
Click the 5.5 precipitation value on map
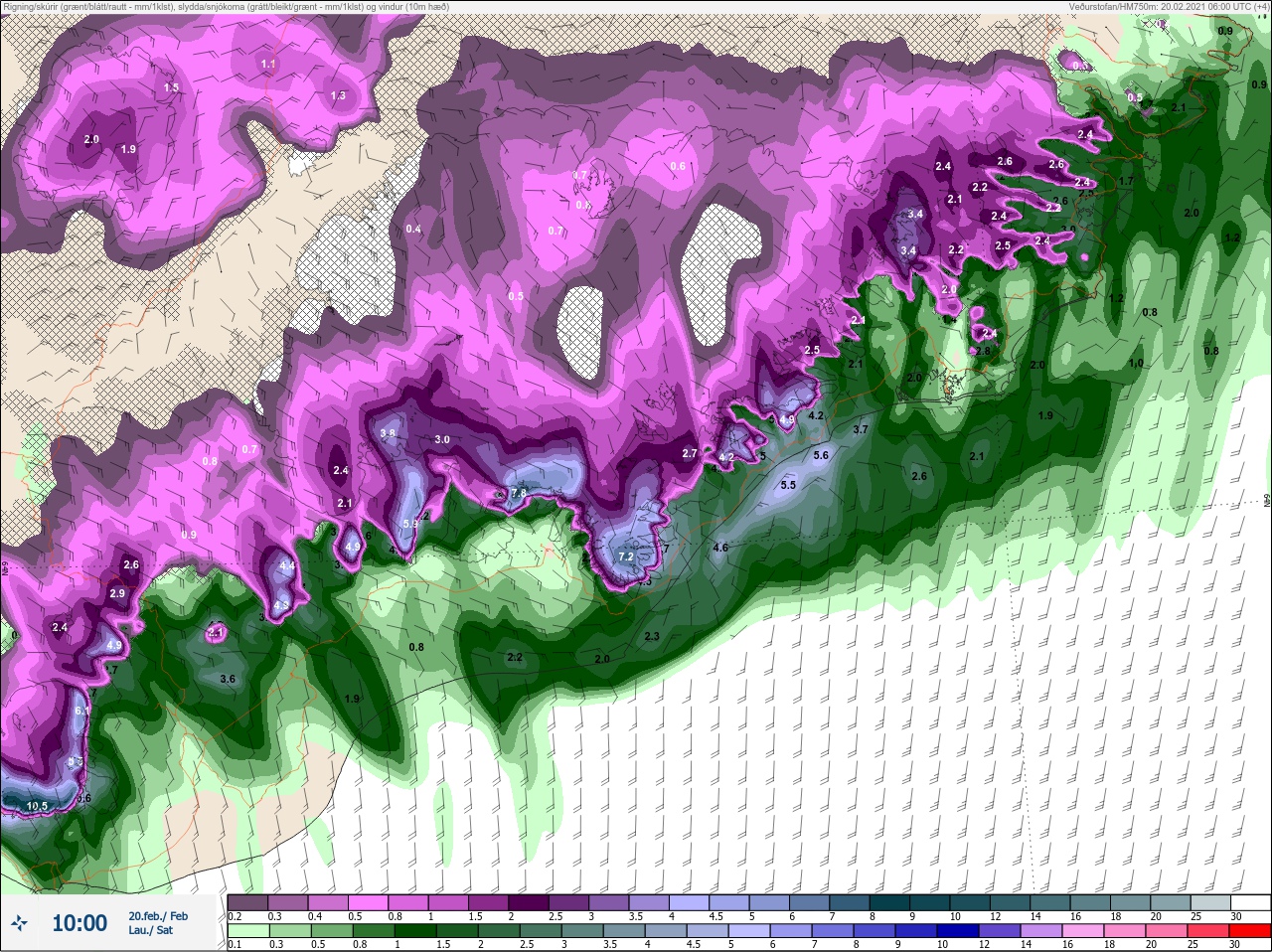tap(788, 485)
